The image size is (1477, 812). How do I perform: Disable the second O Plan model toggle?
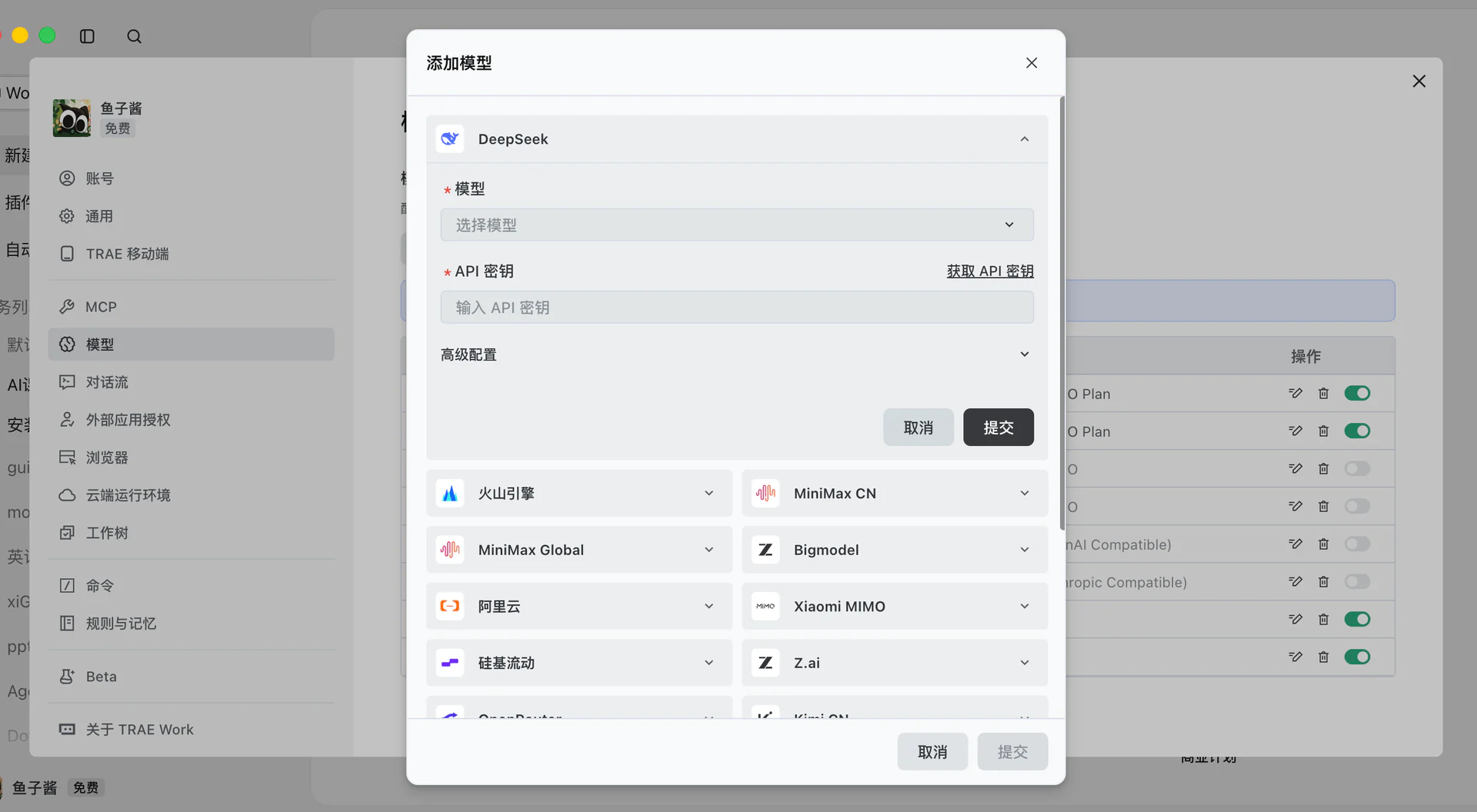(1357, 431)
